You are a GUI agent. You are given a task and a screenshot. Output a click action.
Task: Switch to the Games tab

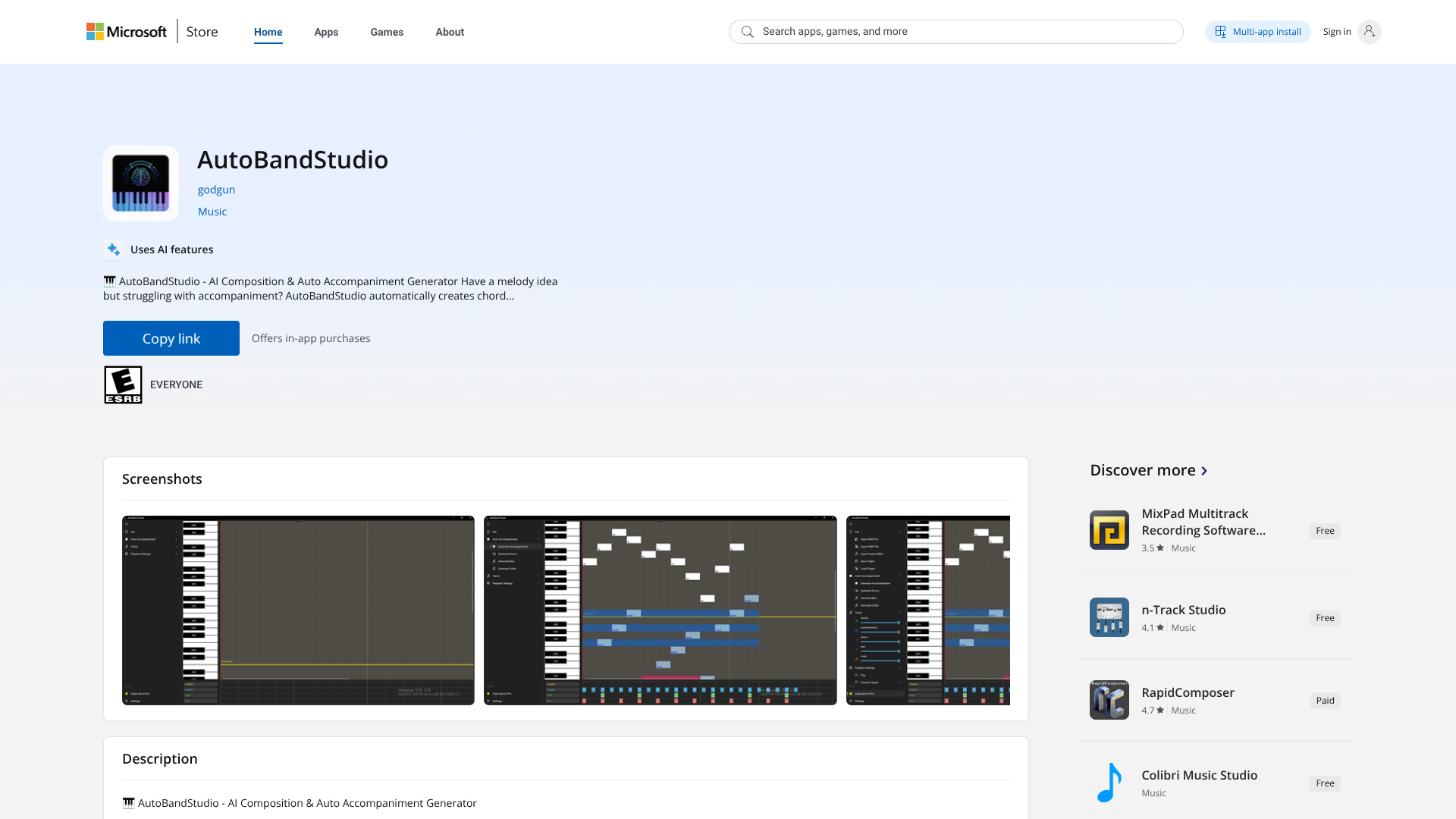(x=387, y=32)
